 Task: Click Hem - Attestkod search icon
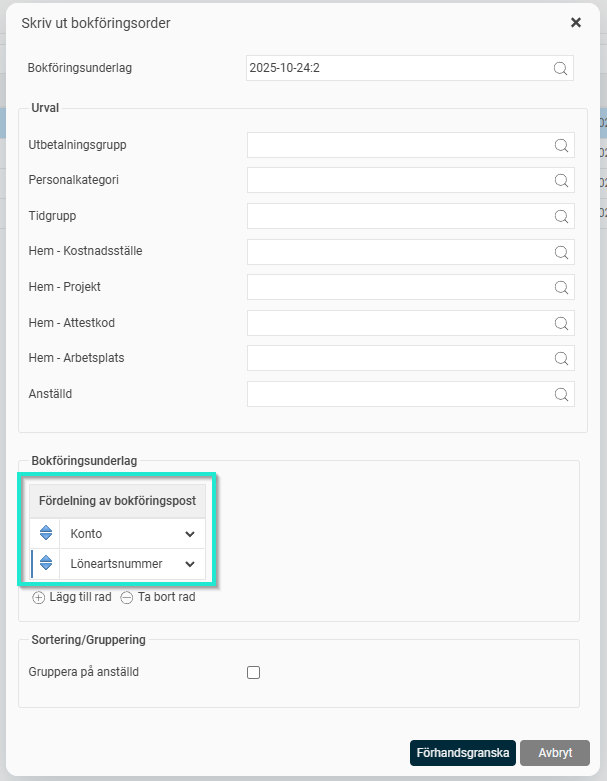tap(562, 323)
